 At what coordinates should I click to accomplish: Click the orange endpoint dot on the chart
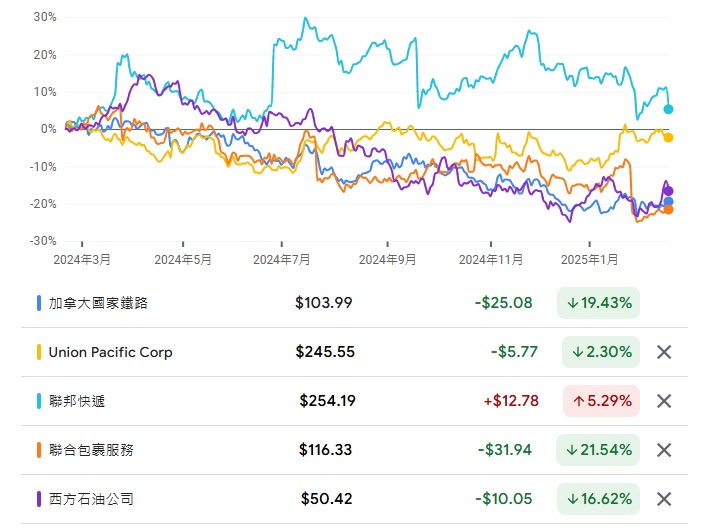(x=668, y=209)
